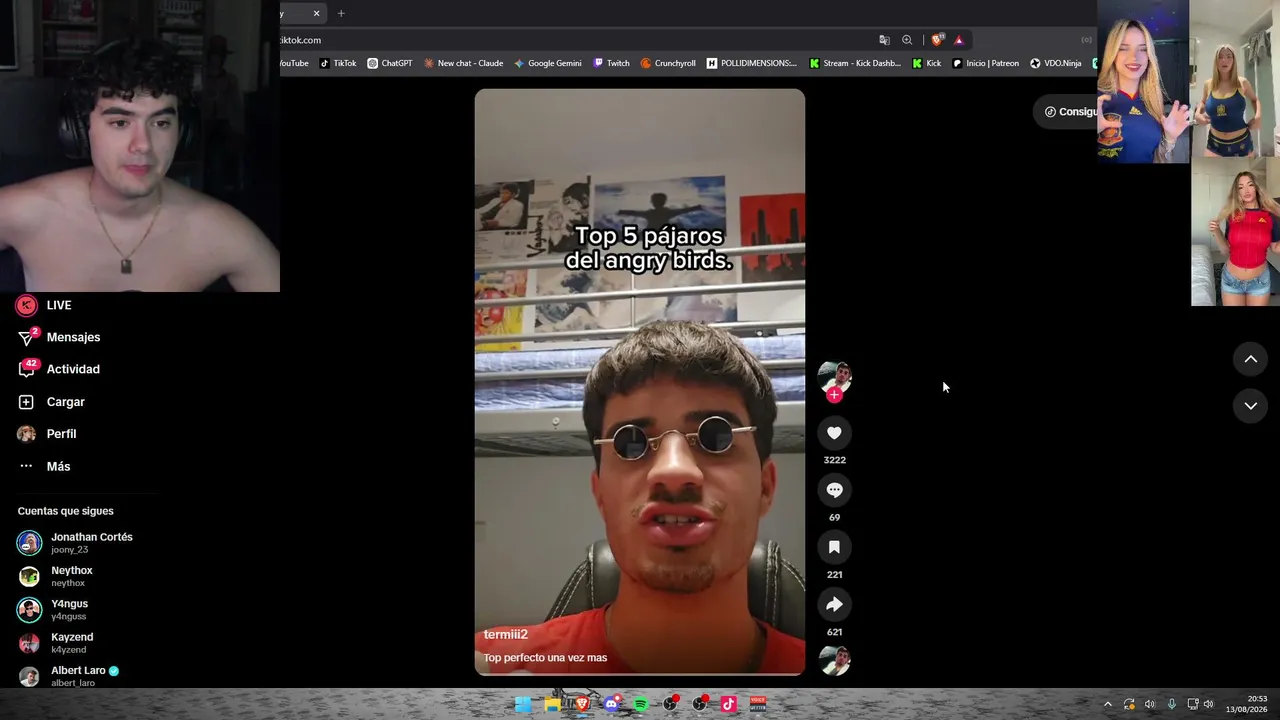Open the TikTok app in the taskbar

[729, 704]
